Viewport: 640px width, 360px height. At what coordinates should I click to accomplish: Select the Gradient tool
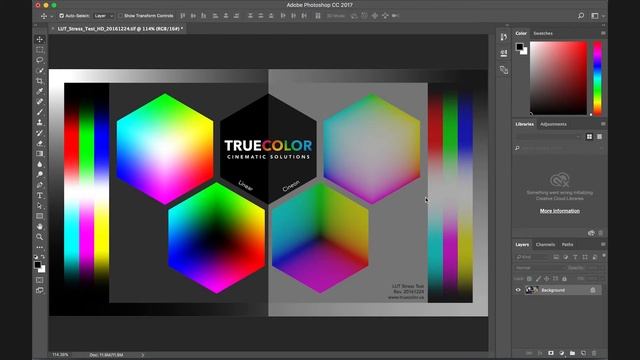click(x=40, y=154)
